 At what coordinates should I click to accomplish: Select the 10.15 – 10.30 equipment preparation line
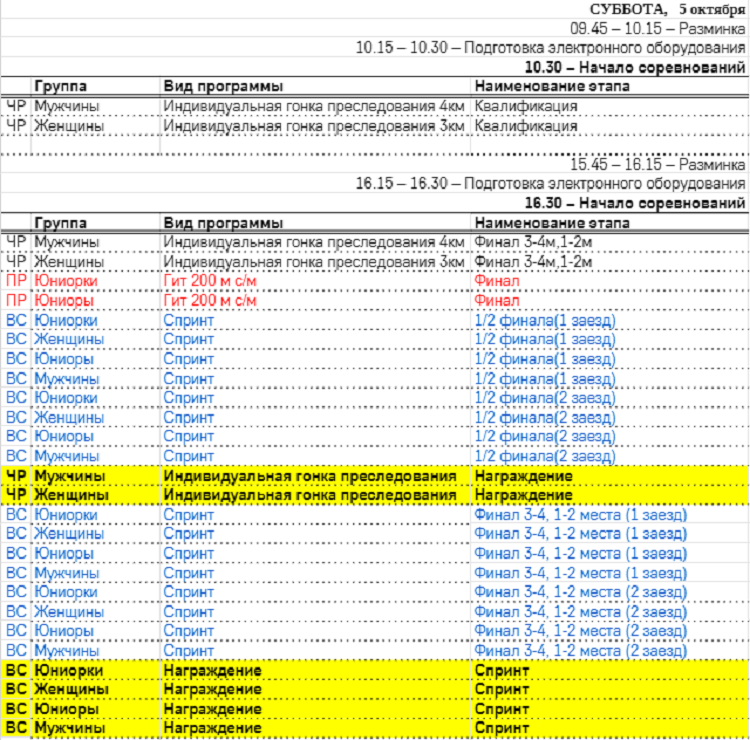tap(550, 48)
